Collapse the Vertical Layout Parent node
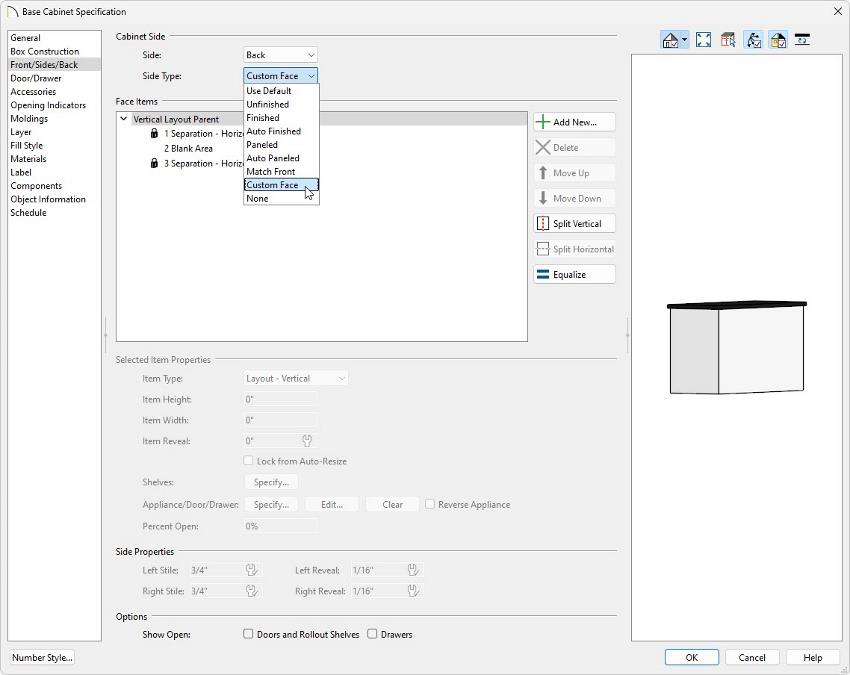This screenshot has height=675, width=850. tap(123, 117)
